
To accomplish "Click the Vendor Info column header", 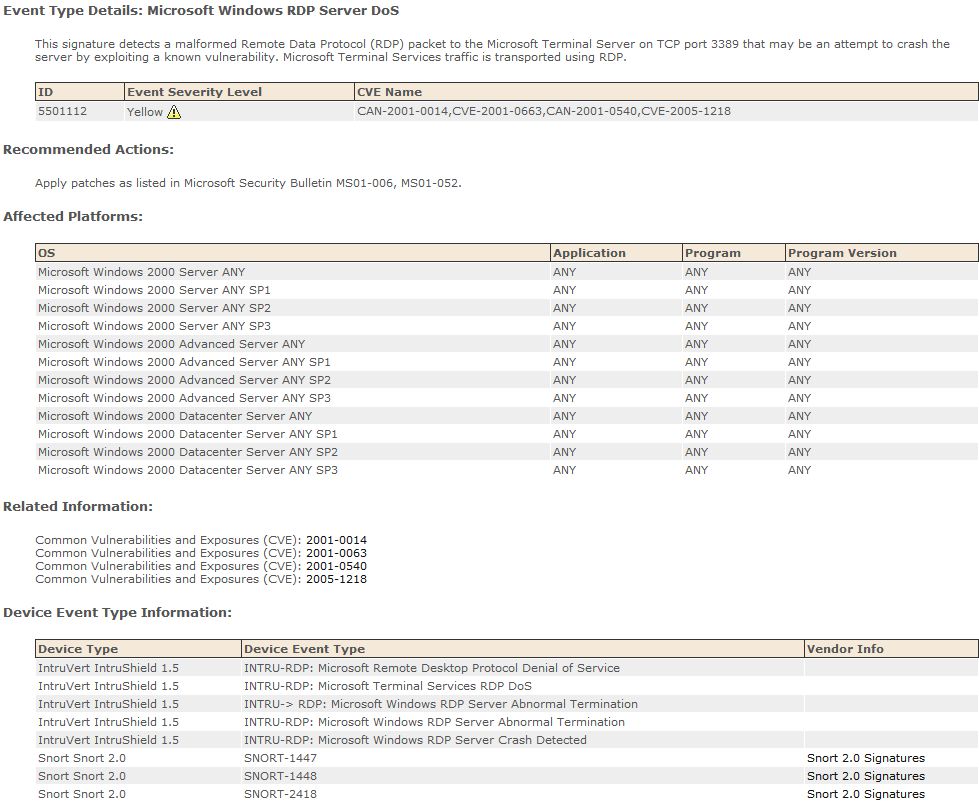I will point(891,648).
